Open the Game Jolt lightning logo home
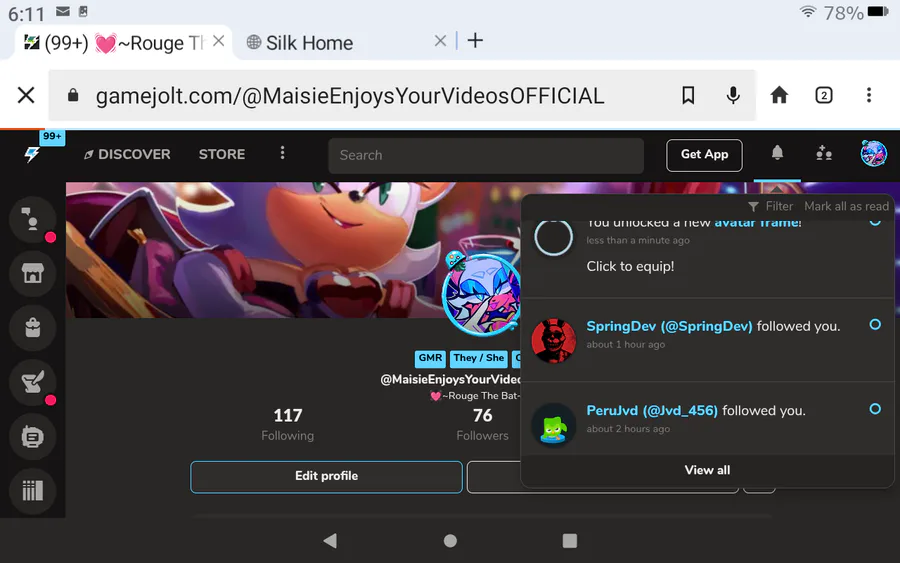 click(x=32, y=154)
